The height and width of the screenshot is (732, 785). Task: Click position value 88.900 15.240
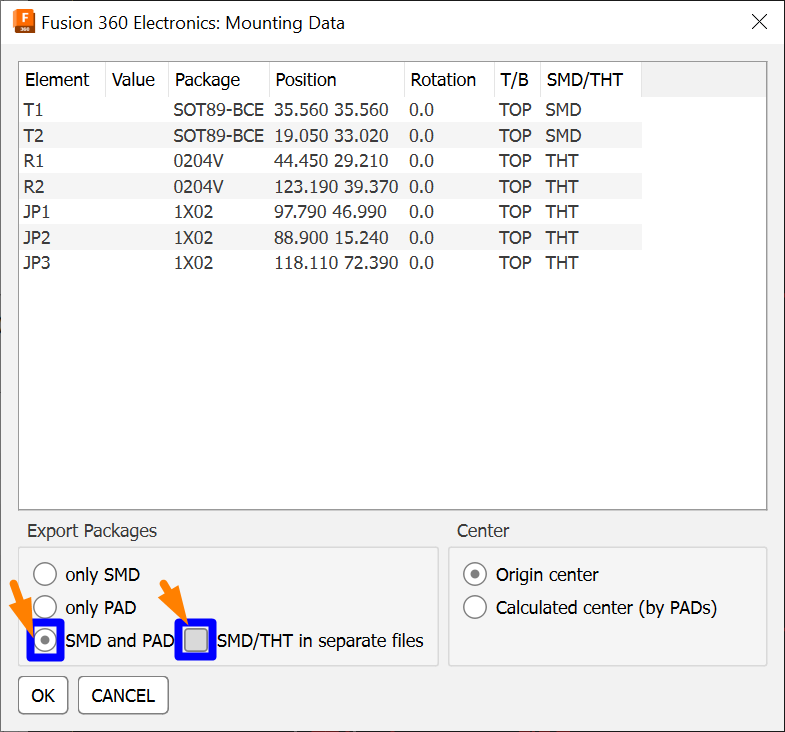[x=331, y=237]
